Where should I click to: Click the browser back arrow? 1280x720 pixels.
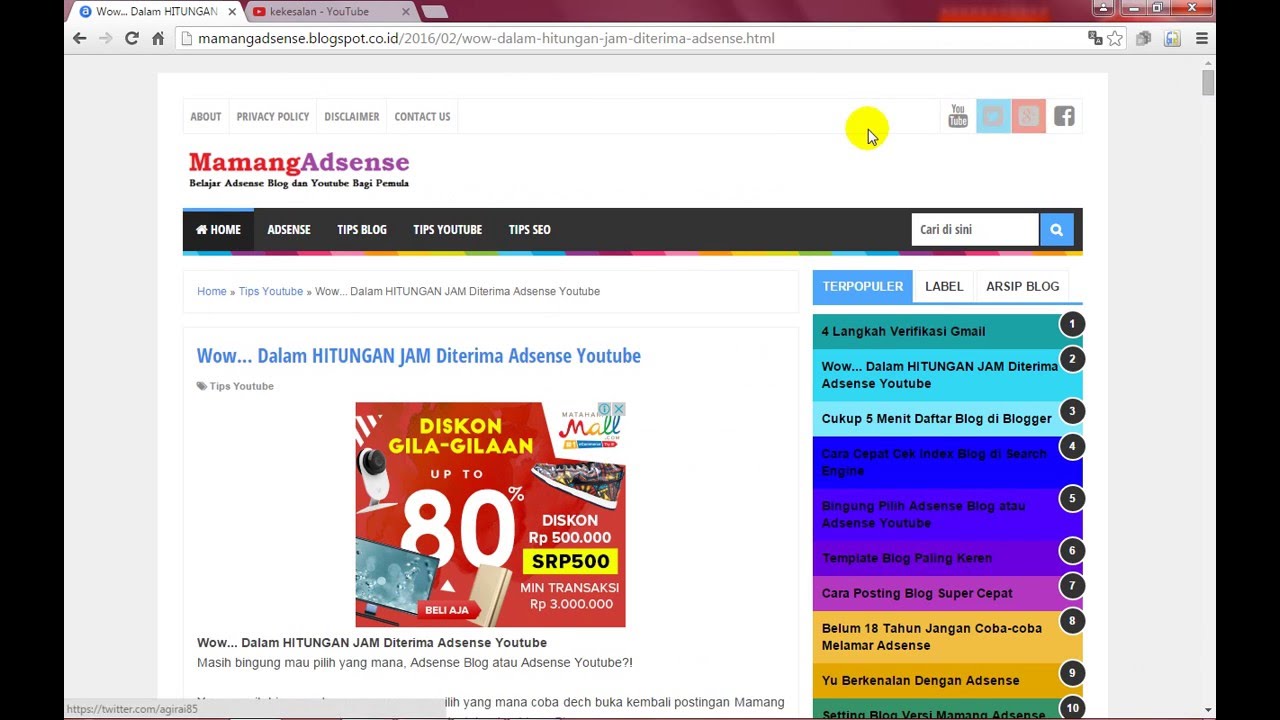[x=80, y=38]
